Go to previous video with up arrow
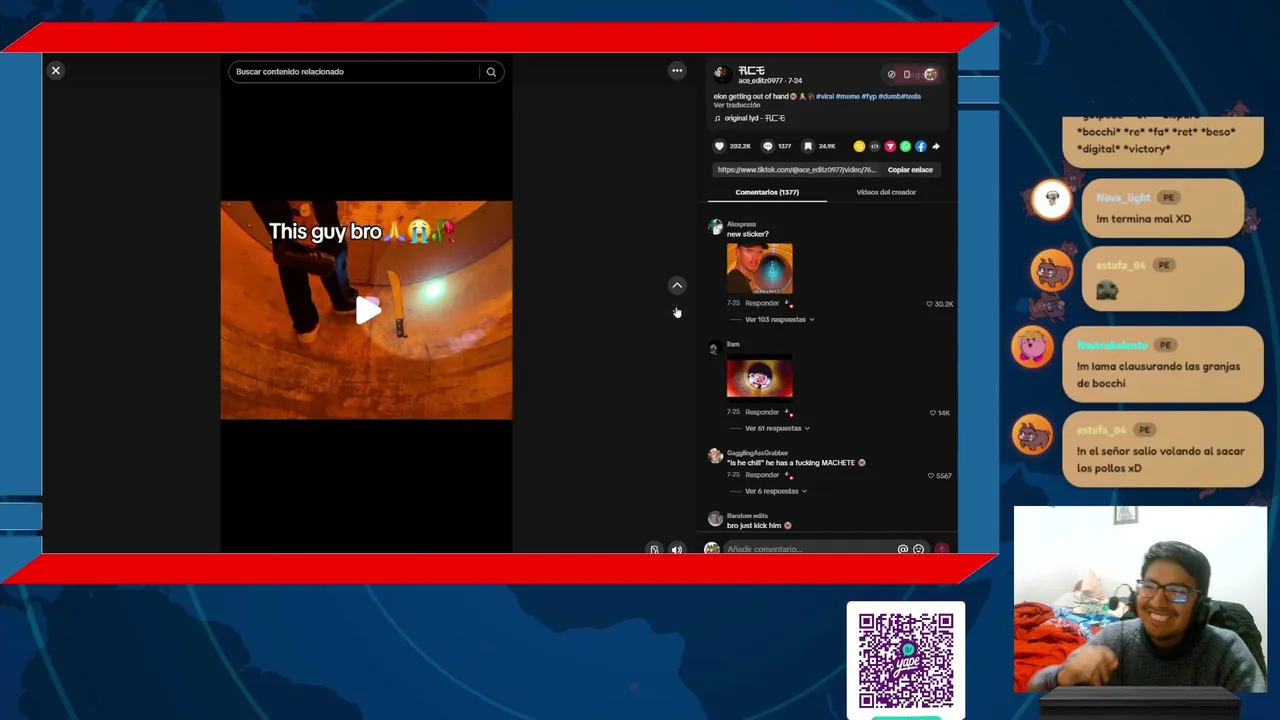The image size is (1280, 720). [x=677, y=285]
